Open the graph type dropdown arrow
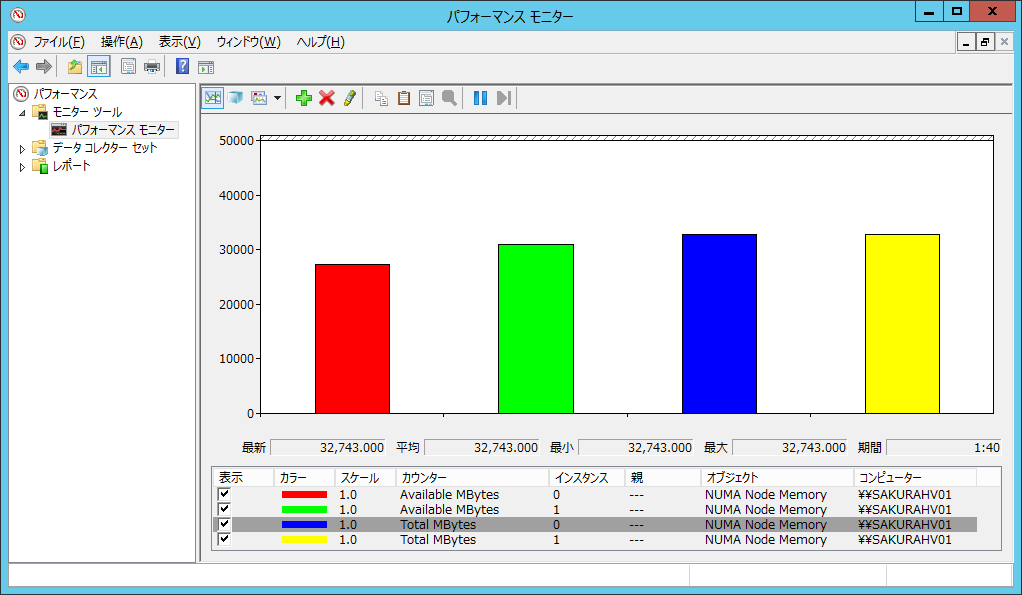Screen dimensions: 1022x595 (277, 98)
